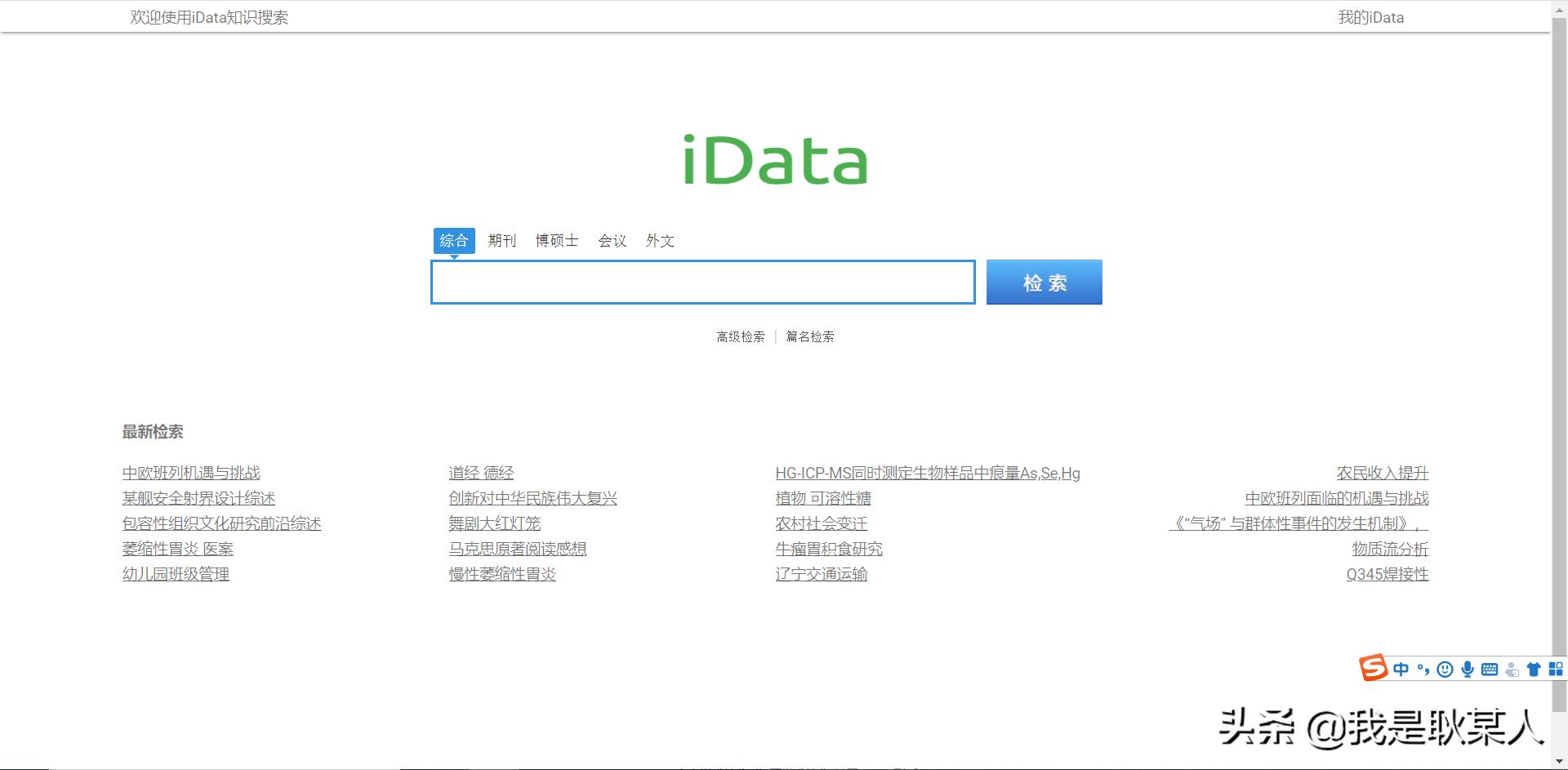Open recent search 舞剧大红灯笼
Image resolution: width=1568 pixels, height=770 pixels.
tap(495, 523)
